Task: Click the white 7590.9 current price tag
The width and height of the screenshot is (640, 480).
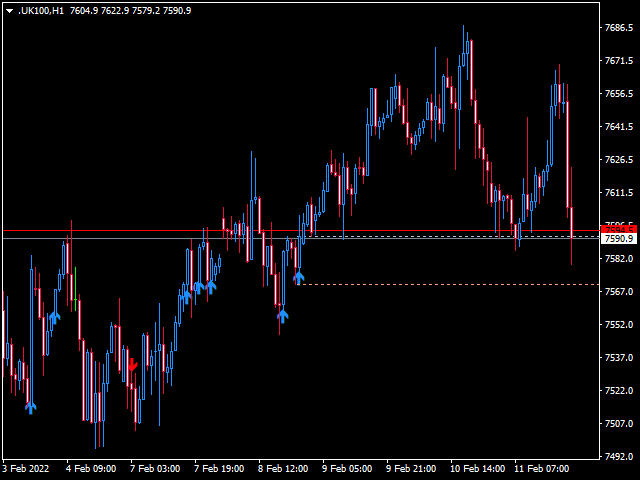Action: [619, 238]
